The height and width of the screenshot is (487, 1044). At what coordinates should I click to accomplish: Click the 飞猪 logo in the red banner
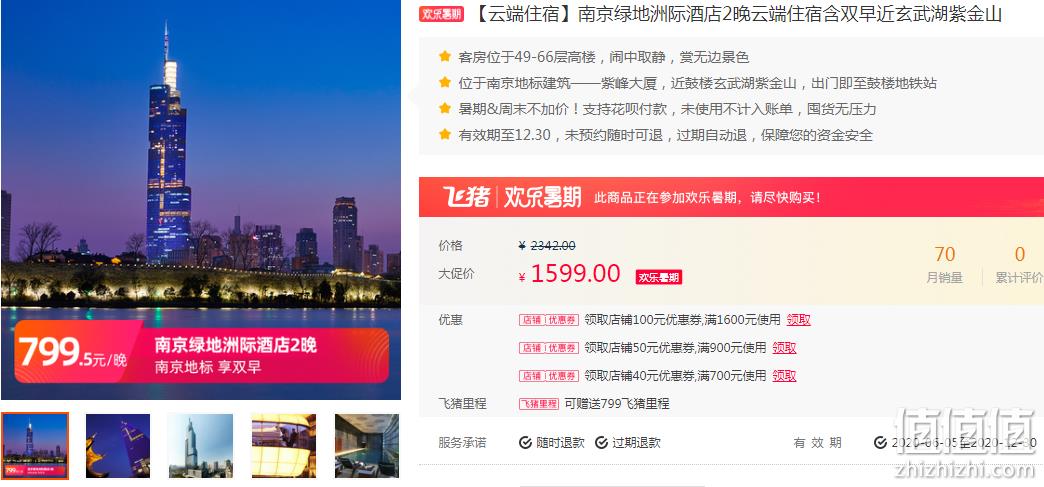[x=466, y=197]
